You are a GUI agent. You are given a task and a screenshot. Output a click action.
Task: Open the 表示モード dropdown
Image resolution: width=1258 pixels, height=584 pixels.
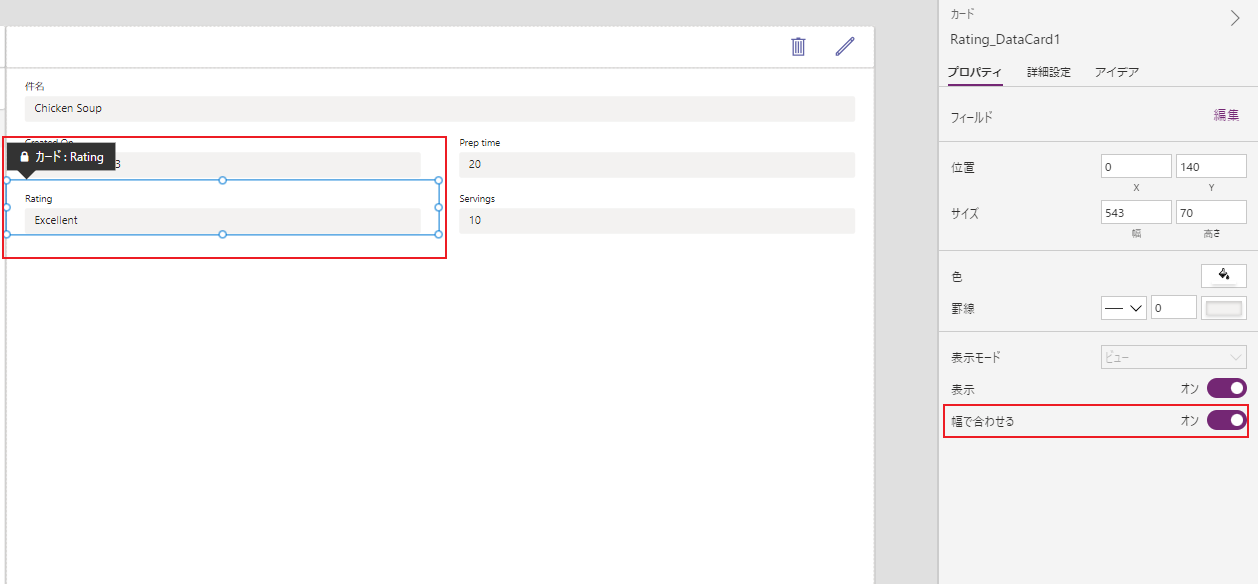pos(1174,357)
